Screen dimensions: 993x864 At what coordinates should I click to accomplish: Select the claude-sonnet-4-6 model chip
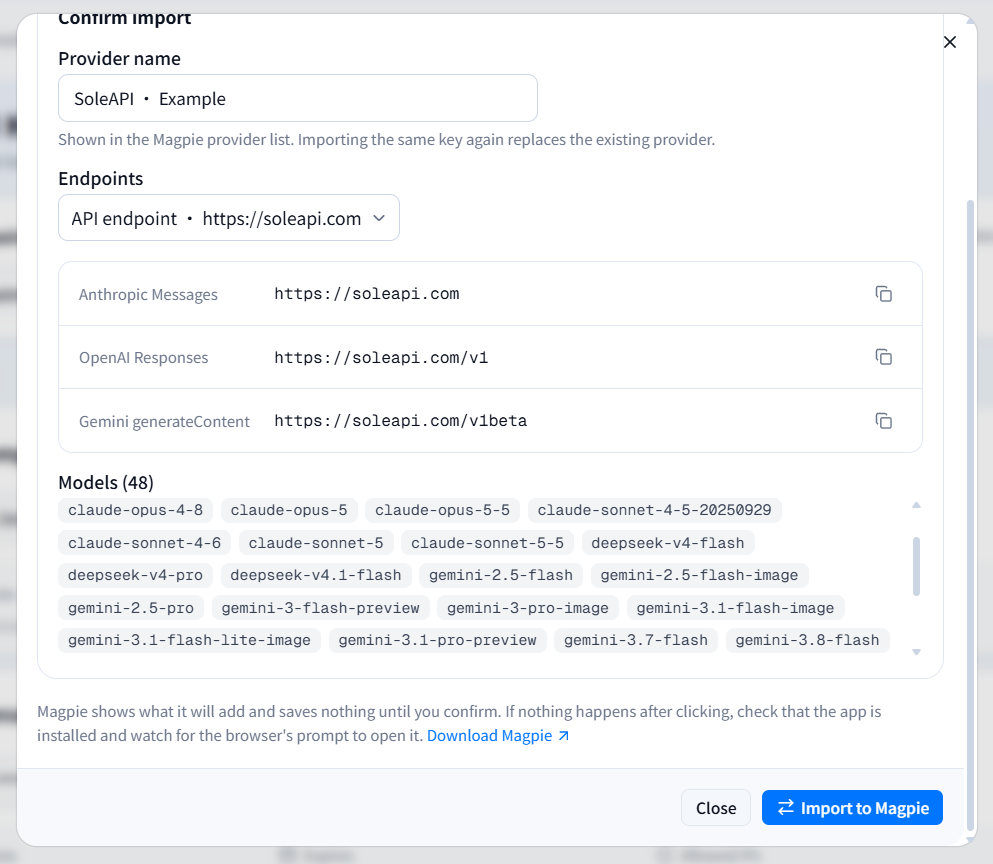(x=144, y=543)
